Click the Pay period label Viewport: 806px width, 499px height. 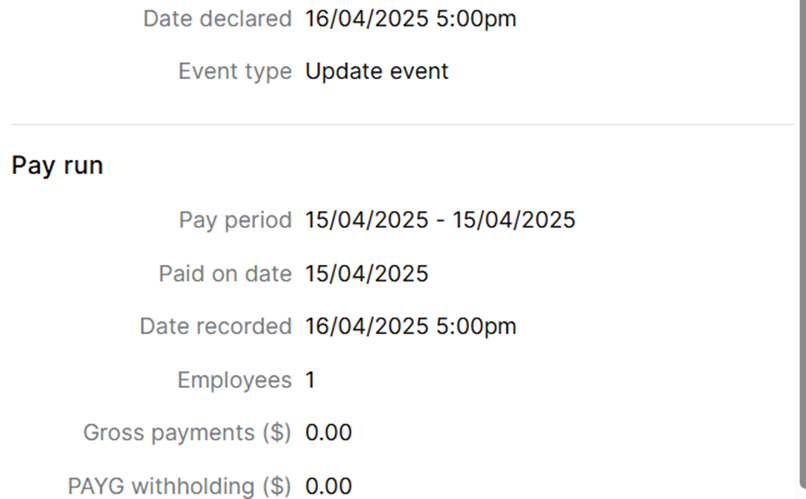235,220
